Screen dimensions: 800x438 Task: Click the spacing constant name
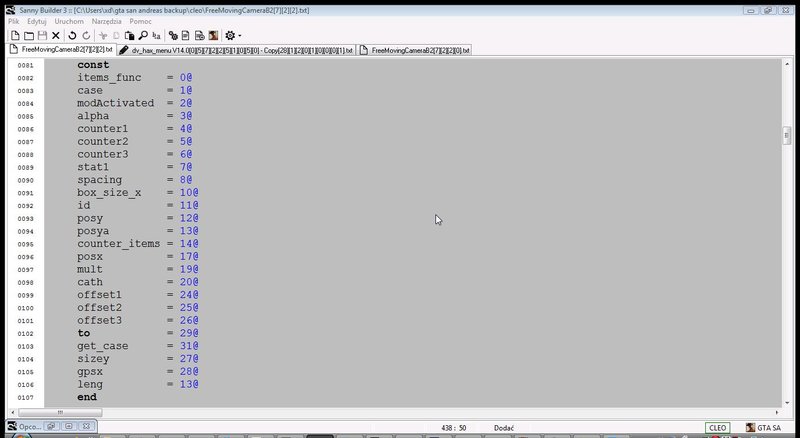99,180
